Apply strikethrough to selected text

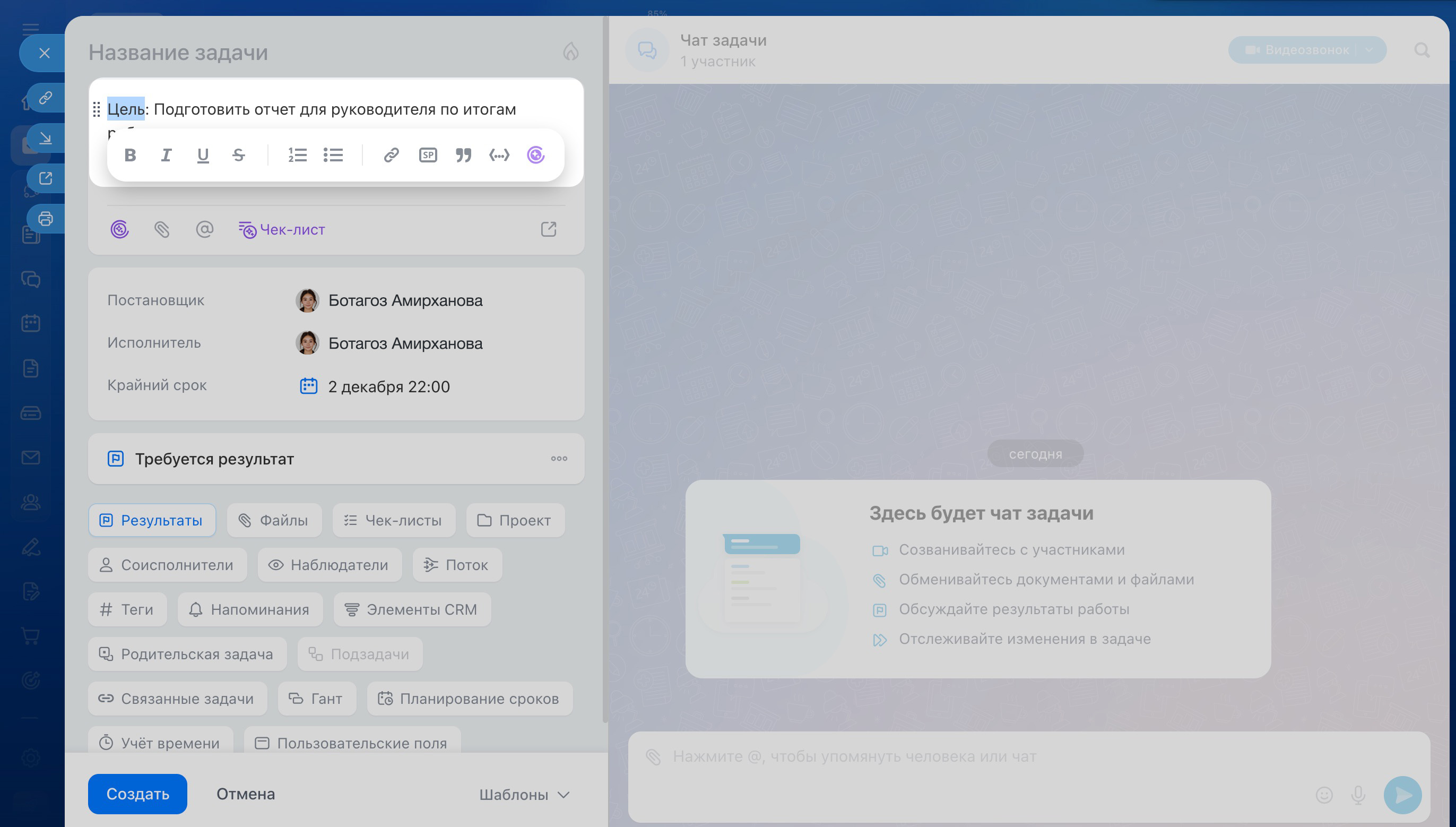pyautogui.click(x=238, y=155)
